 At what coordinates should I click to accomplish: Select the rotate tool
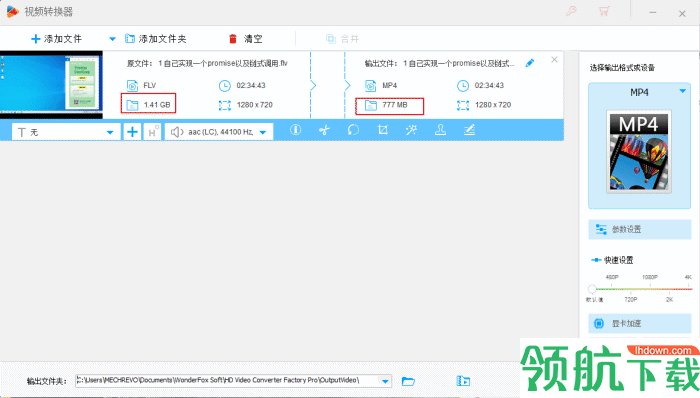pos(353,130)
